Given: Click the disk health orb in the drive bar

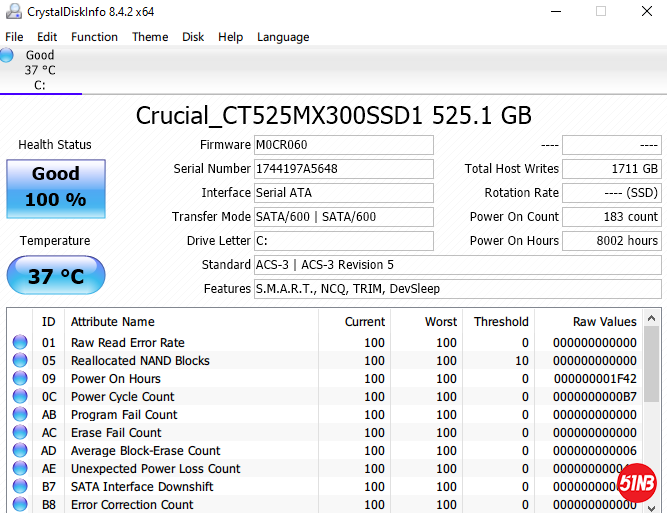Looking at the screenshot, I should 7,56.
